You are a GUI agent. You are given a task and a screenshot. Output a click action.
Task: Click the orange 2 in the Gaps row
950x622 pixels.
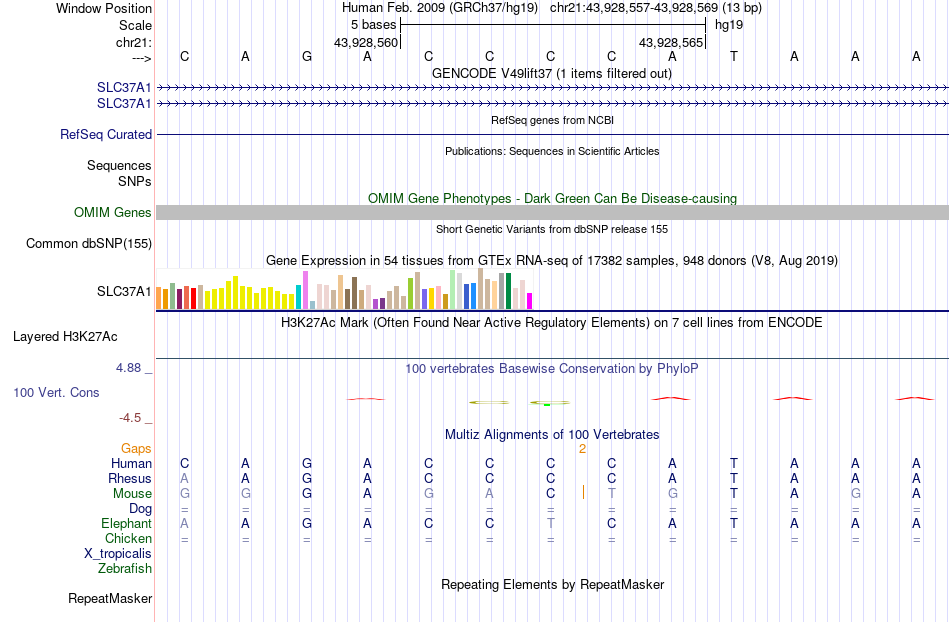(x=582, y=449)
